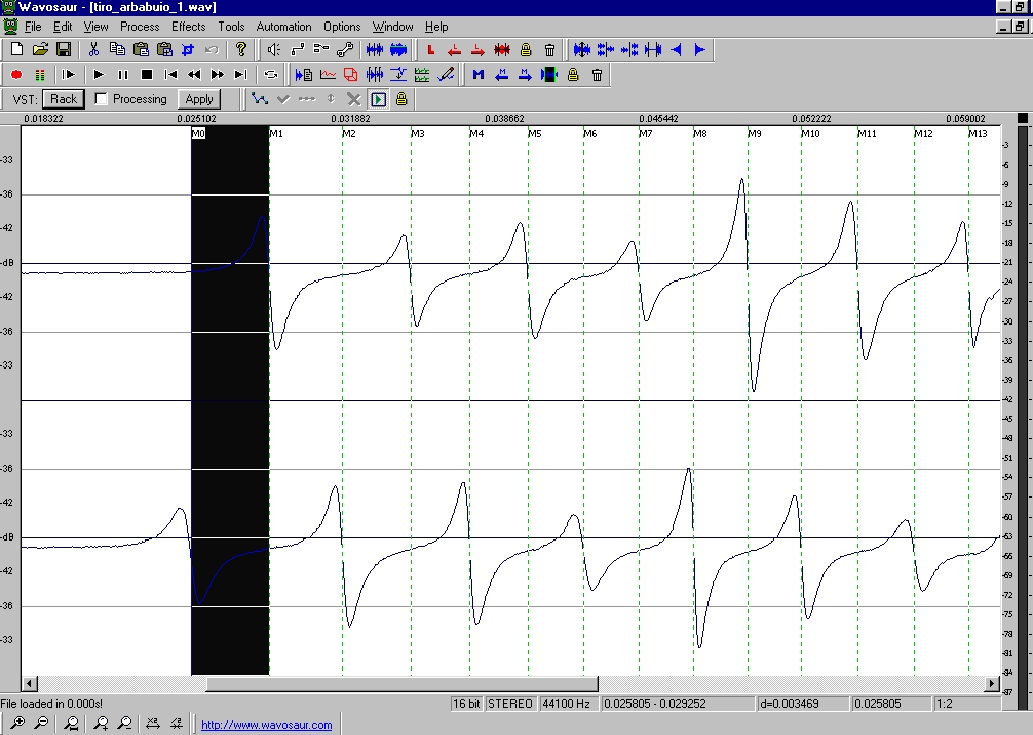Viewport: 1033px width, 735px height.
Task: Go to previous marker with left M arrow
Action: [x=502, y=74]
